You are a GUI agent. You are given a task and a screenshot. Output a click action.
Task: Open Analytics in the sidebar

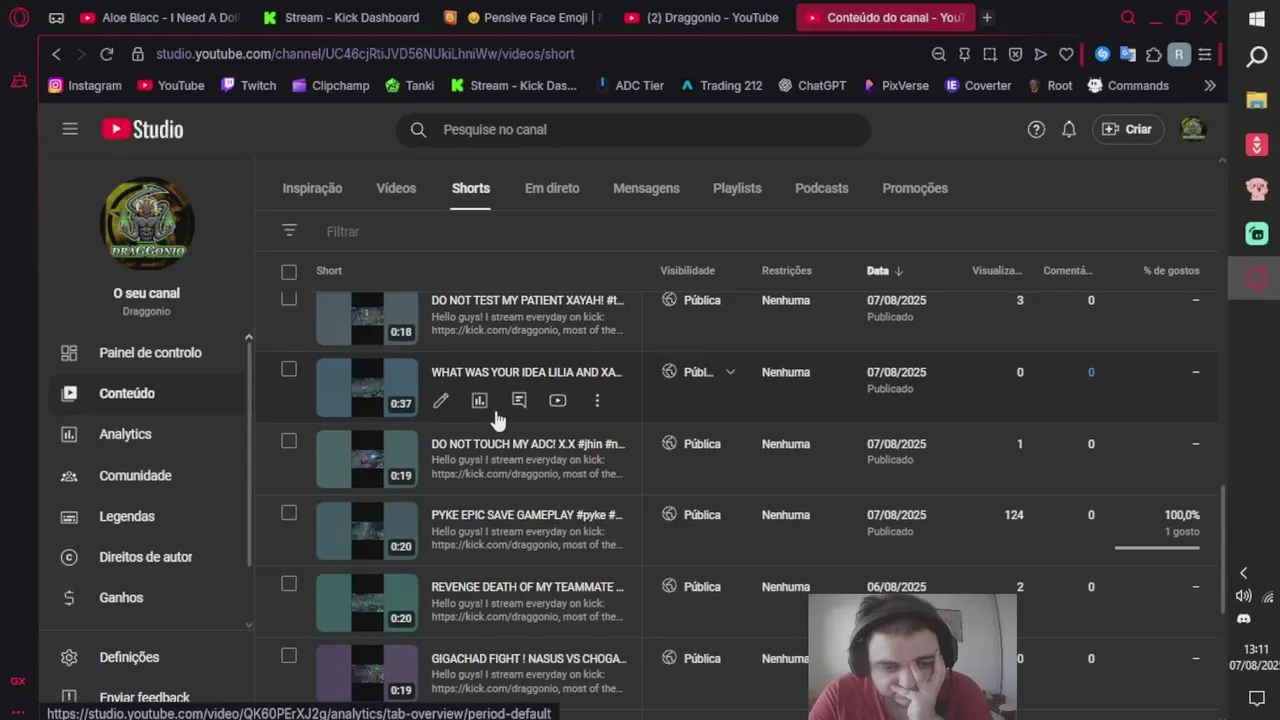[x=146, y=434]
